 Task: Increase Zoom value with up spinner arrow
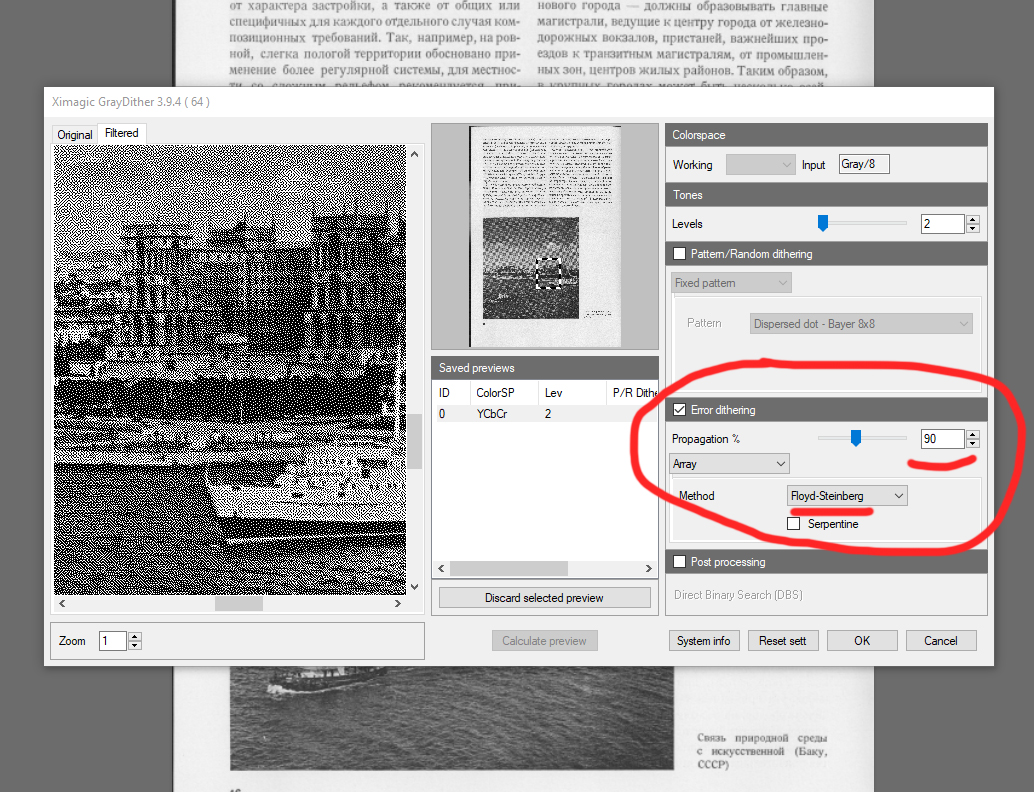135,636
